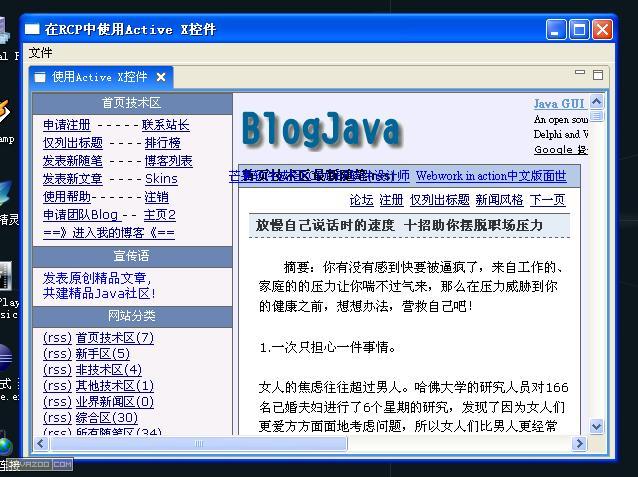This screenshot has height=477, width=638.
Task: Open the 首页技术区(7) category link
Action: [x=115, y=337]
